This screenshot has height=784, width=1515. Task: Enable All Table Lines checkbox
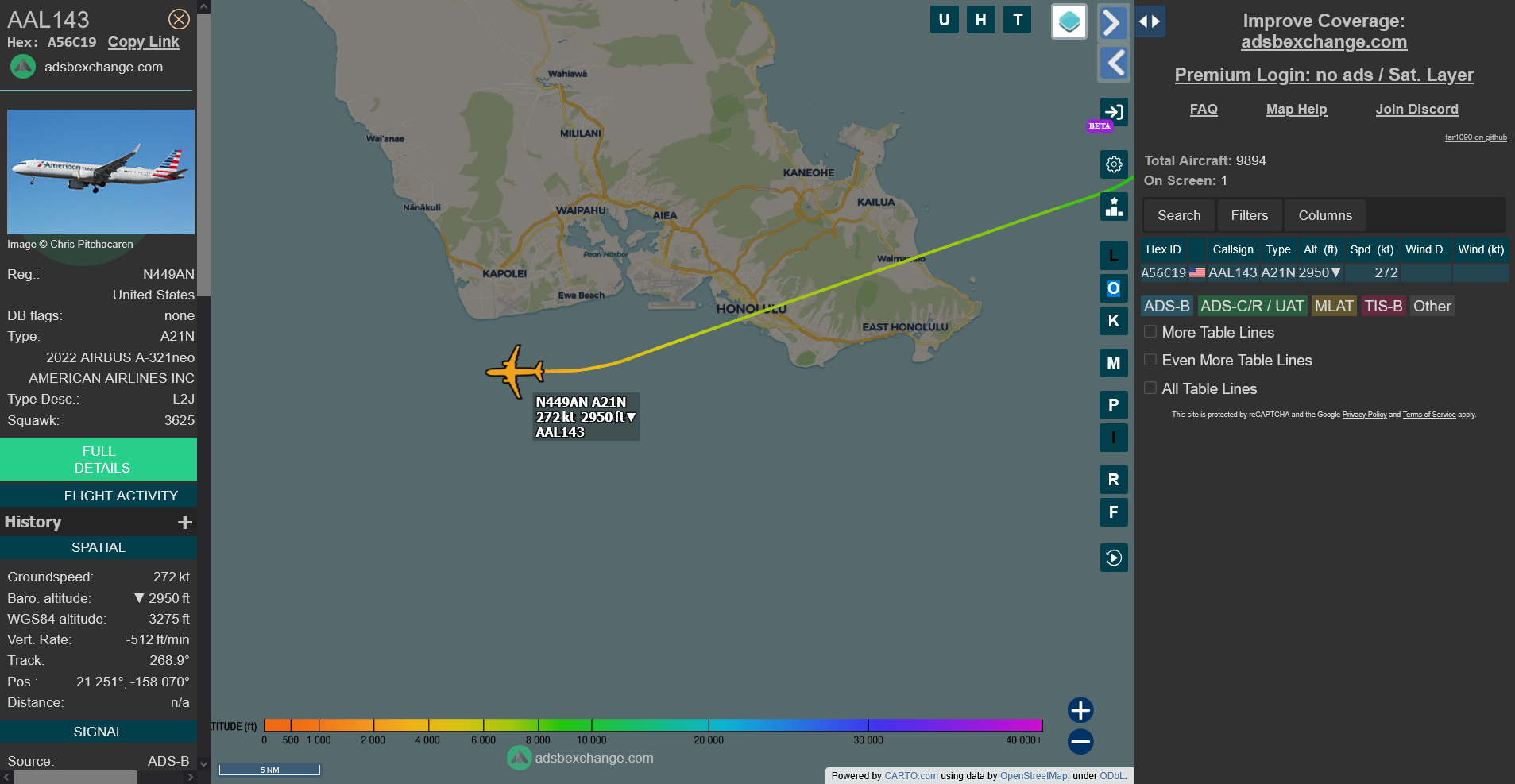tap(1150, 388)
